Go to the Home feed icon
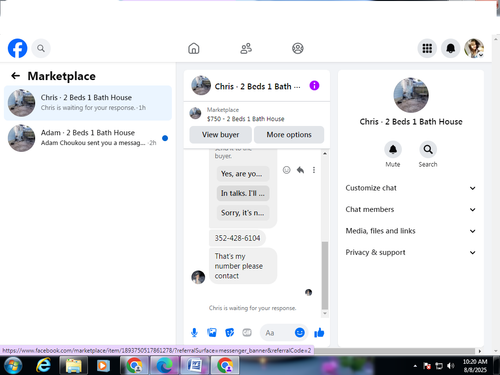Screen dimensions: 500x375 pos(194,48)
